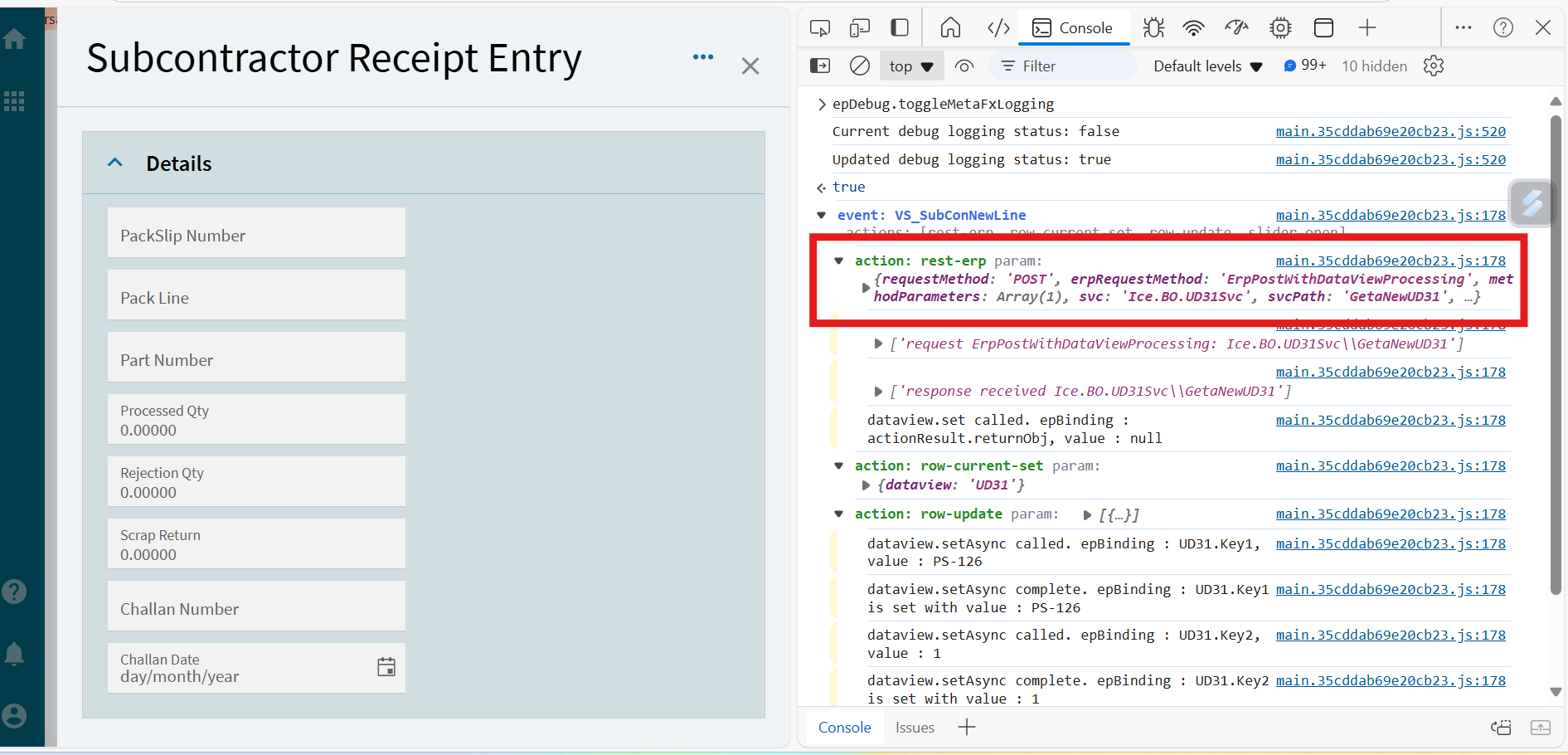Open DevTools customize three-dots menu
This screenshot has height=755, width=1568.
(1464, 27)
